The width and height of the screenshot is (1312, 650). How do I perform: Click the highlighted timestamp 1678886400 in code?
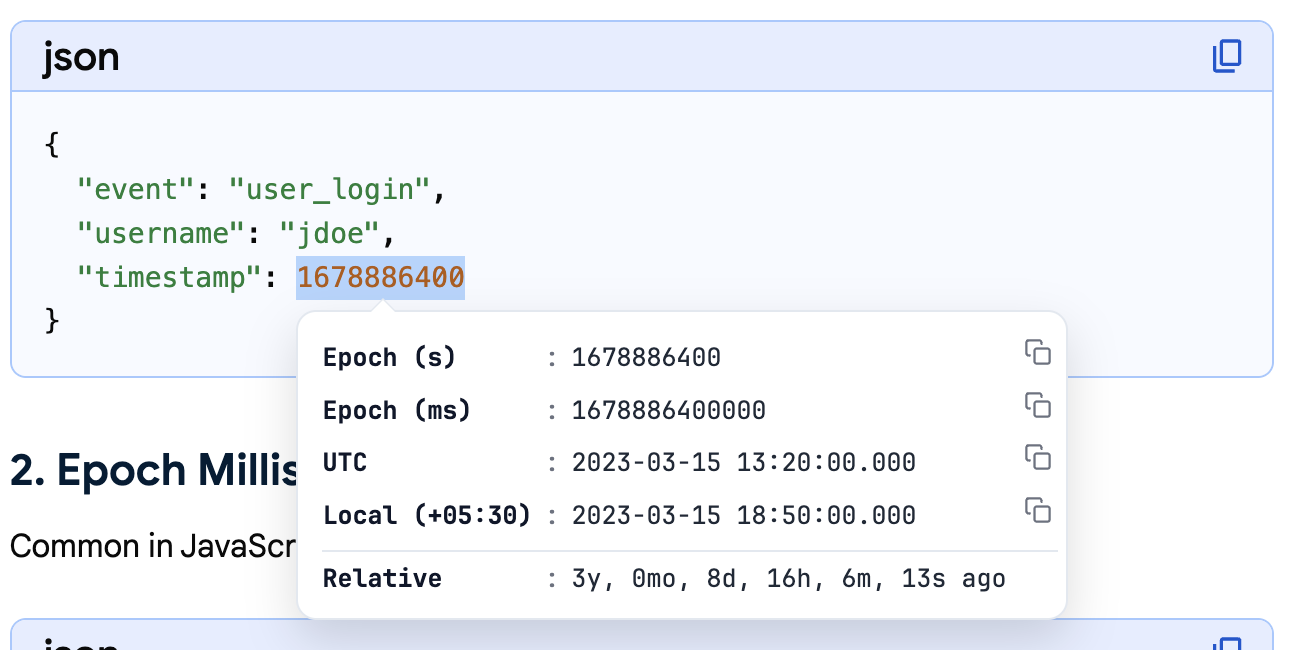(380, 277)
